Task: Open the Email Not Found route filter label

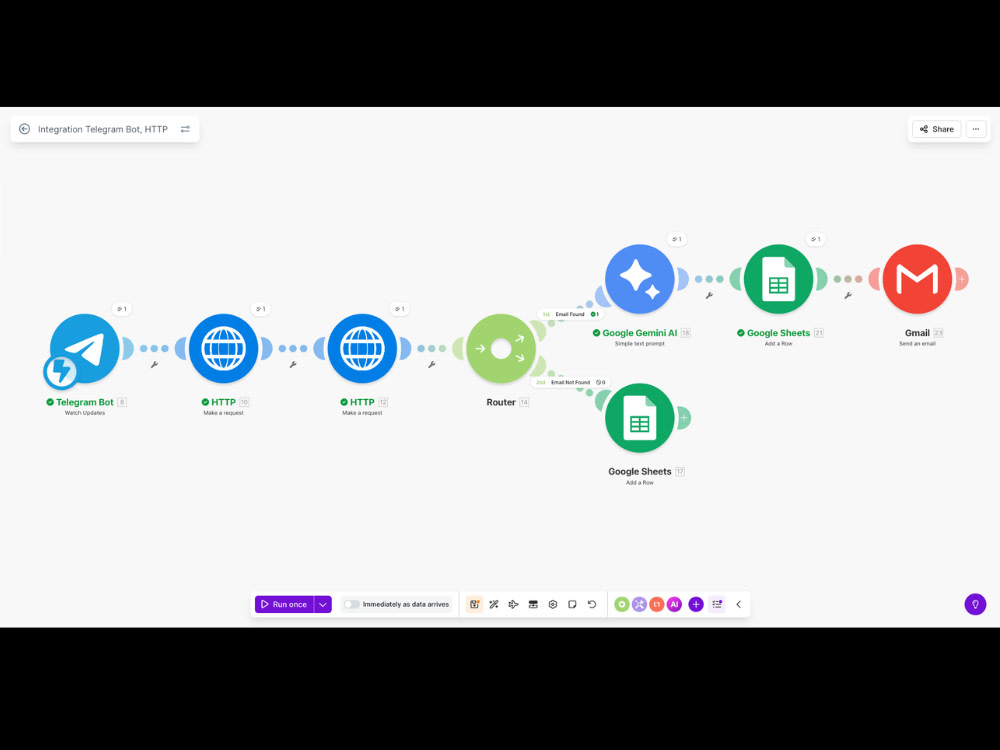Action: pos(570,383)
